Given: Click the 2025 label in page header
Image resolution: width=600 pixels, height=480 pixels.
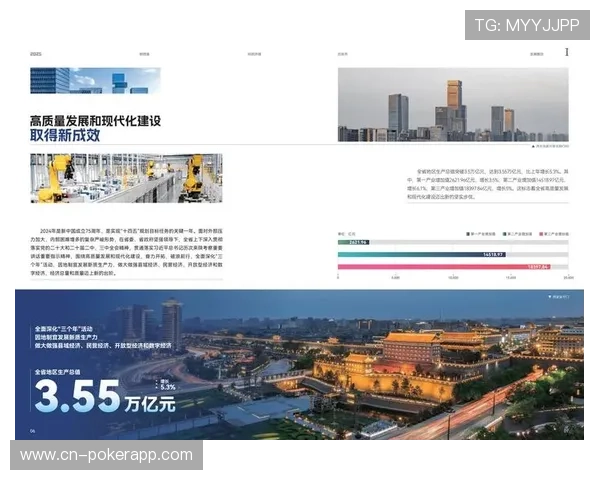Looking at the screenshot, I should 36,52.
